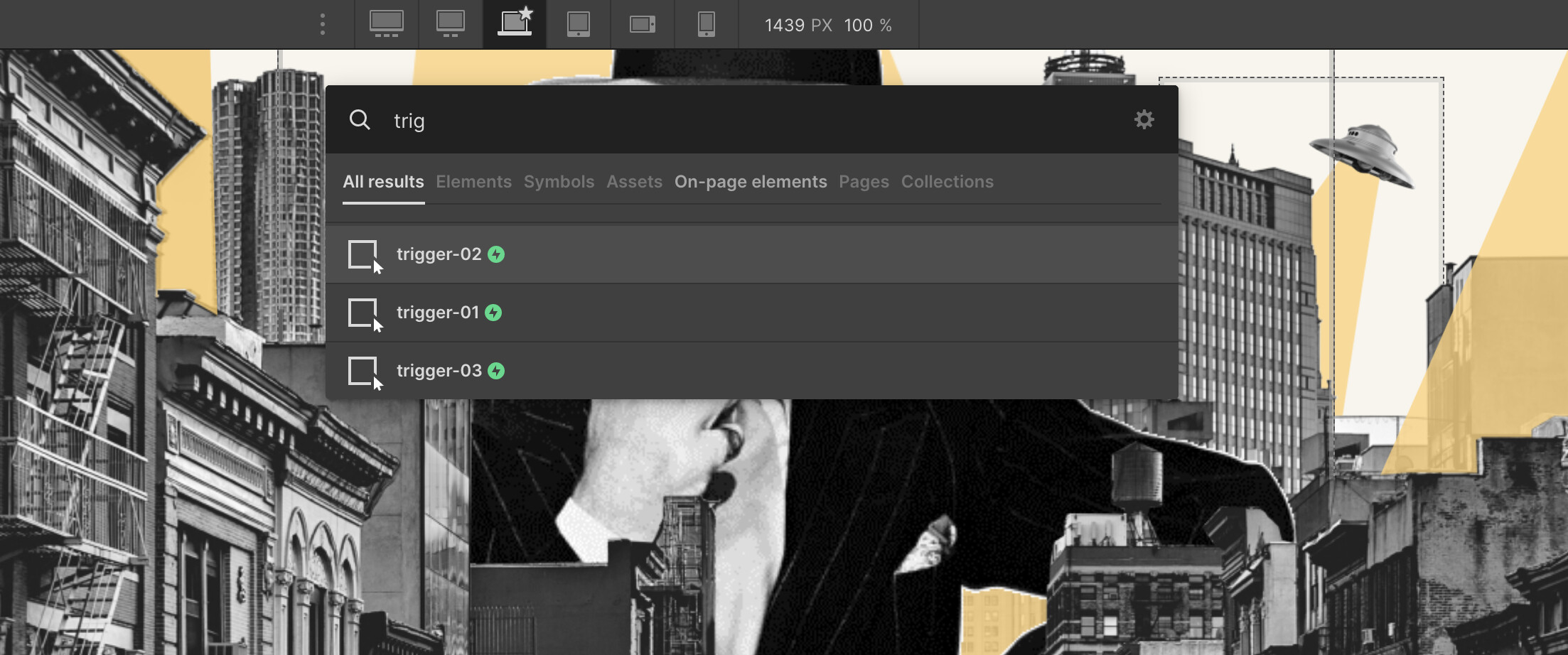1568x655 pixels.
Task: Filter results by Elements tab
Action: 473,182
